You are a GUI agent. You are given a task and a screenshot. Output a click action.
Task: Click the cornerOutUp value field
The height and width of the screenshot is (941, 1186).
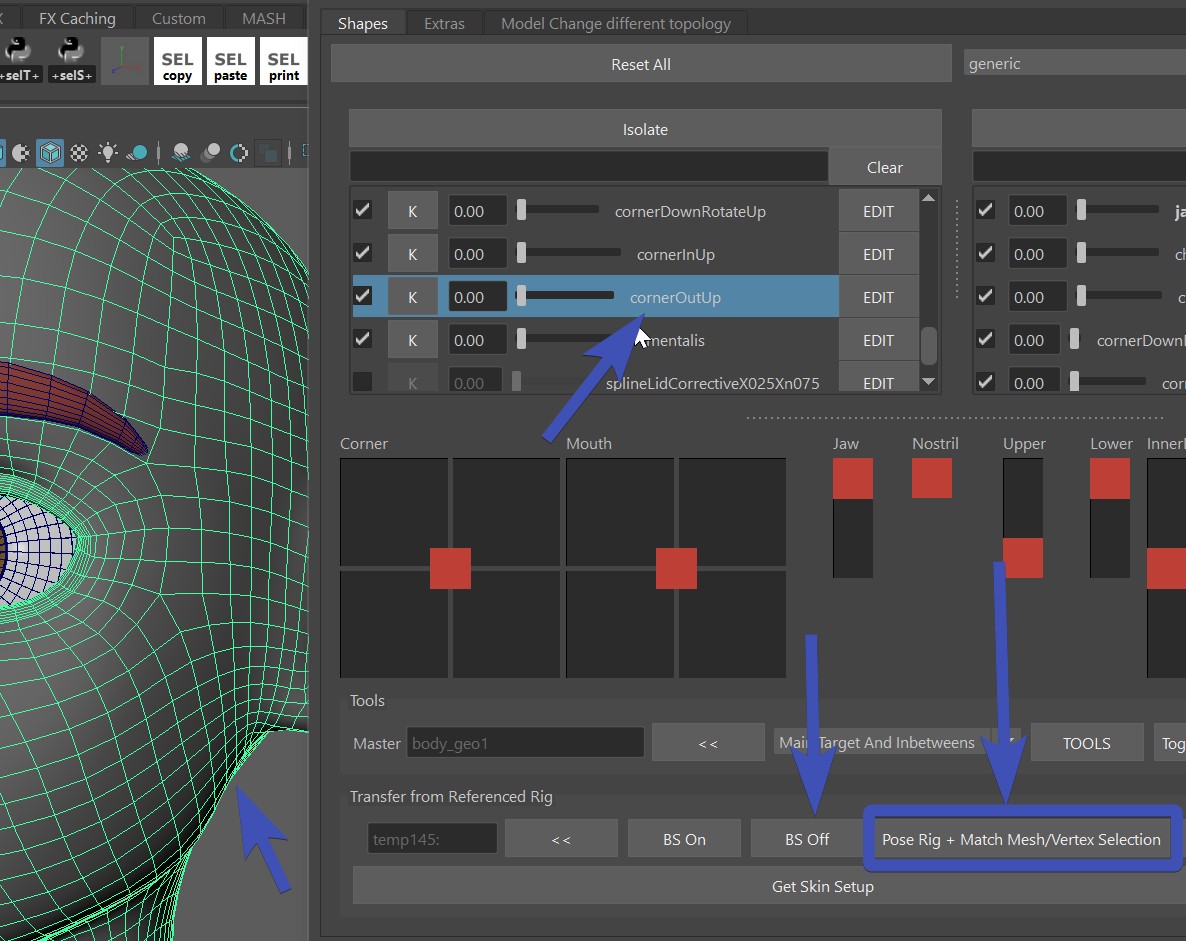477,297
